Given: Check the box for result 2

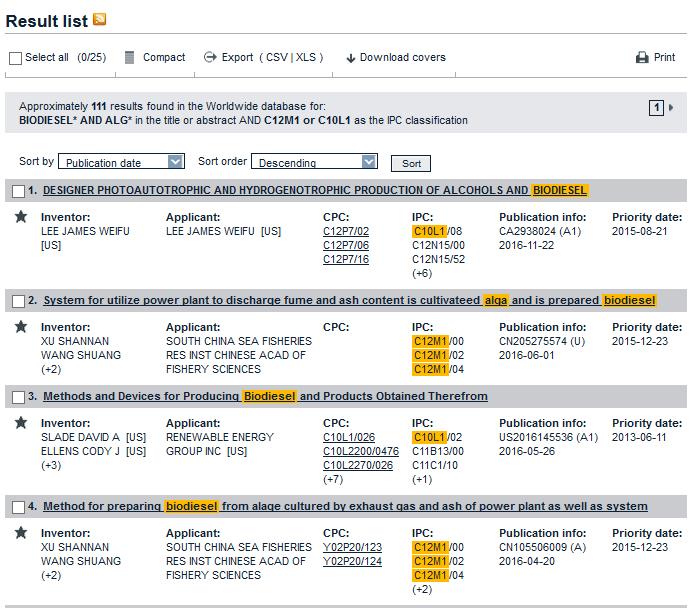Looking at the screenshot, I should 18,301.
